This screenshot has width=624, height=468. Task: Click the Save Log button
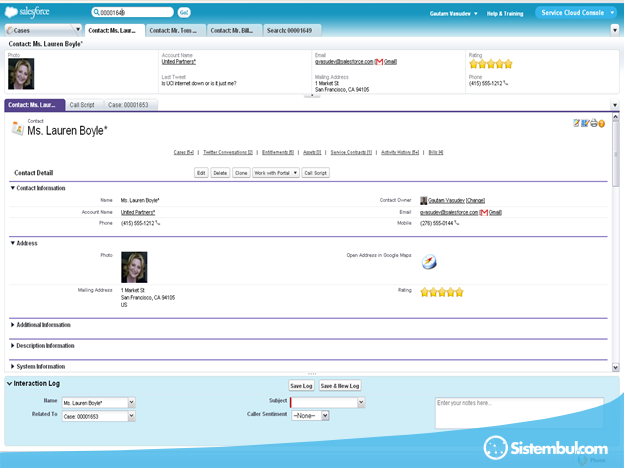tap(301, 386)
